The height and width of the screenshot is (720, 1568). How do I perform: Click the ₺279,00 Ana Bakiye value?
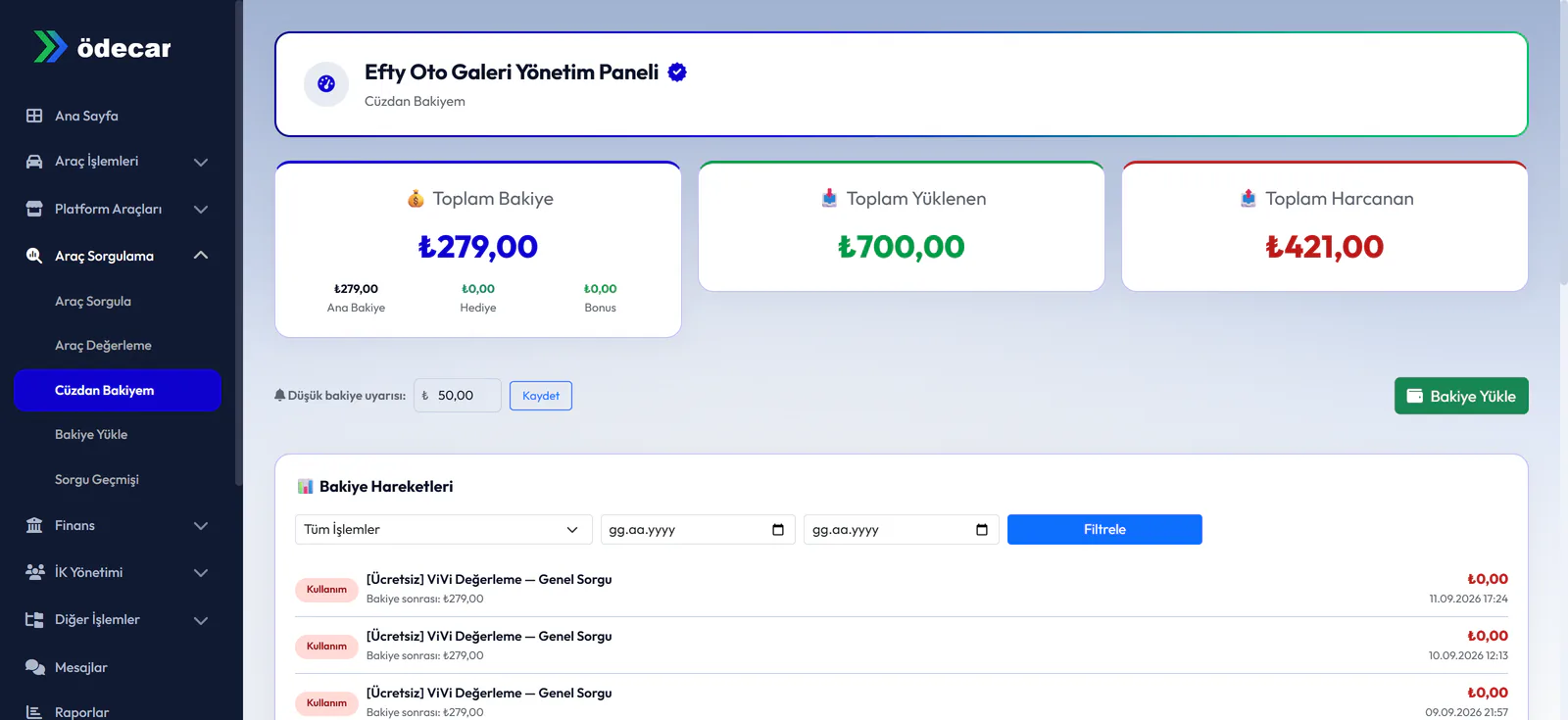pyautogui.click(x=356, y=289)
